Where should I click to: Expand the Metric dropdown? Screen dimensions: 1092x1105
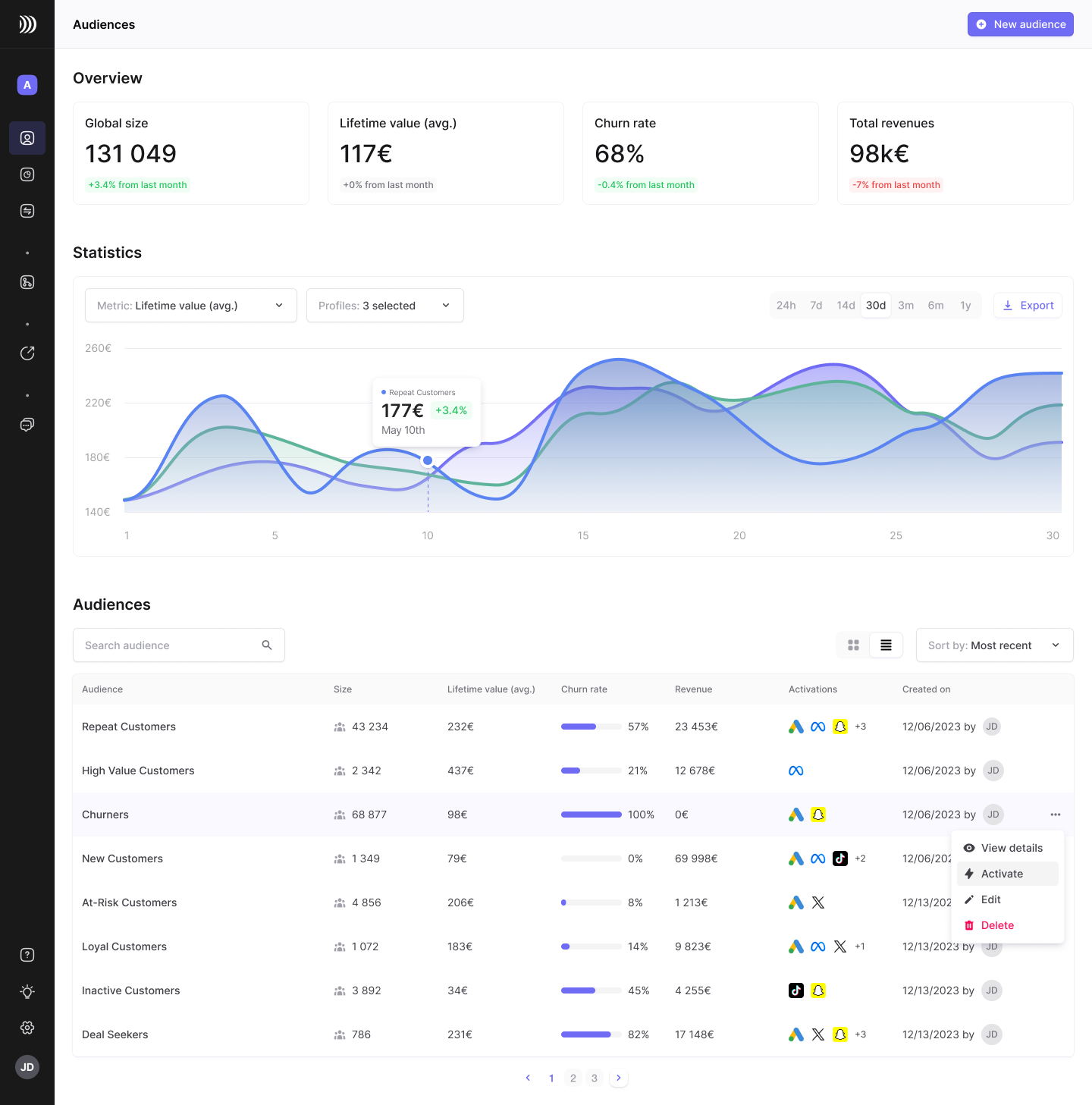pyautogui.click(x=191, y=306)
